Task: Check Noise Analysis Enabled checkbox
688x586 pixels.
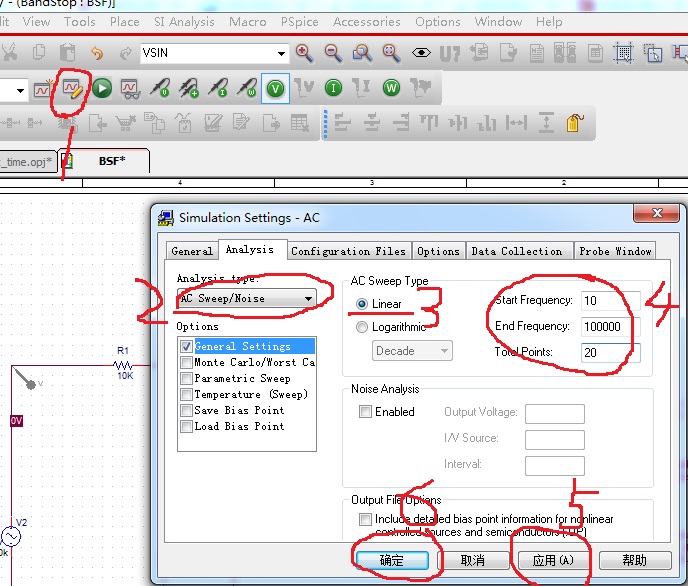Action: pyautogui.click(x=365, y=411)
